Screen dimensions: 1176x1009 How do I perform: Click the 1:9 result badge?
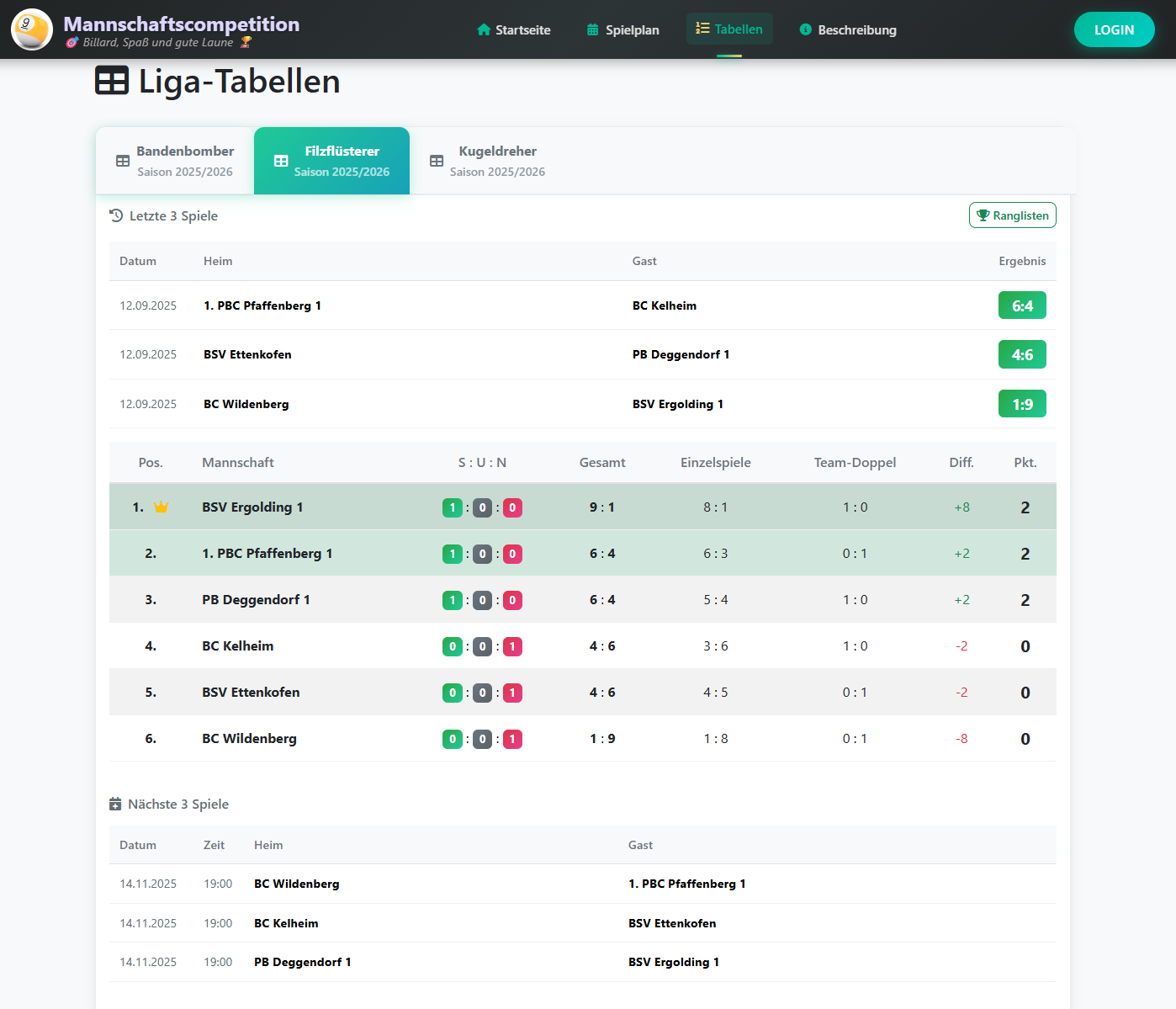click(x=1021, y=404)
